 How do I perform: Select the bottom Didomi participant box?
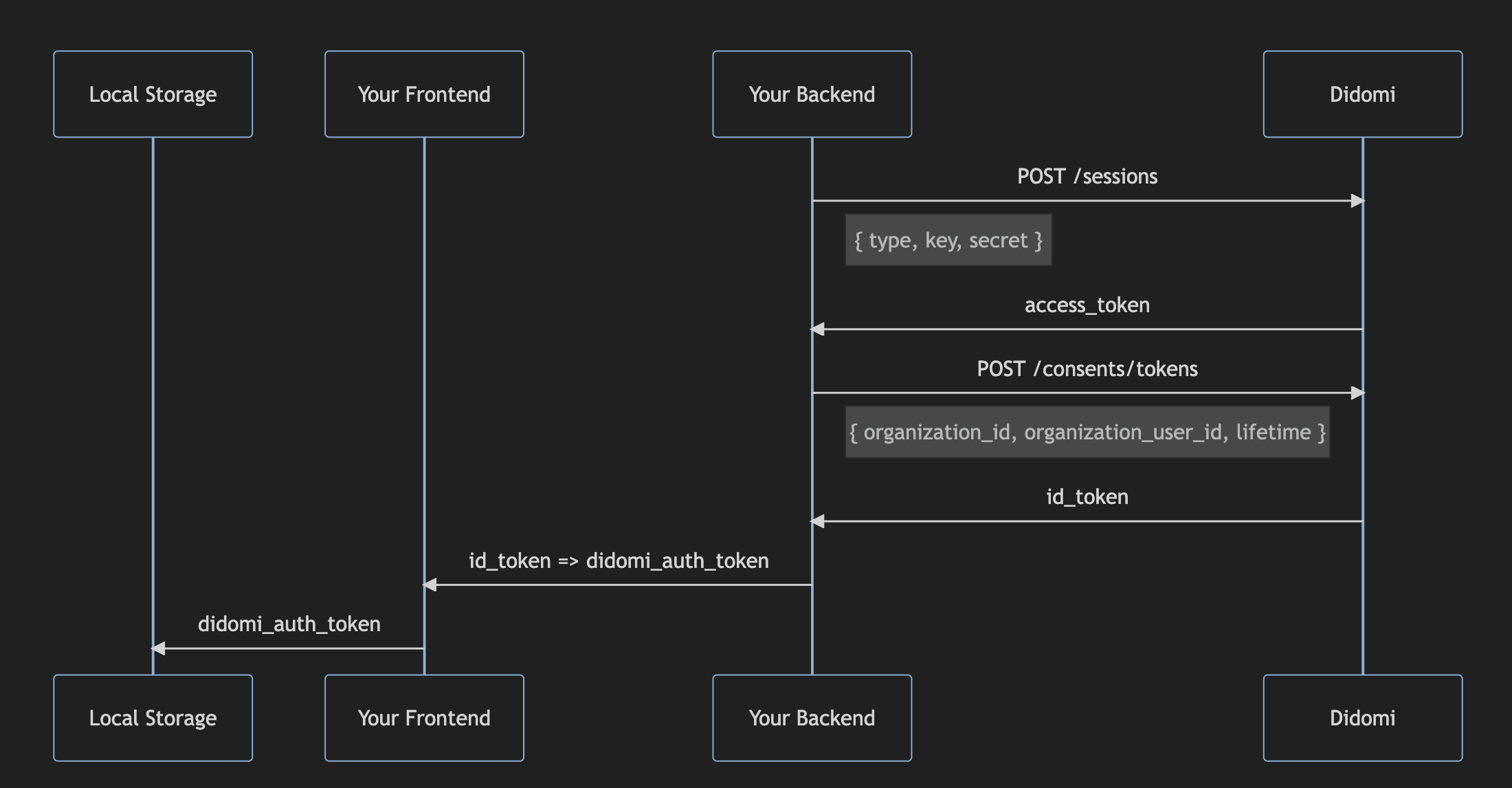pos(1362,718)
